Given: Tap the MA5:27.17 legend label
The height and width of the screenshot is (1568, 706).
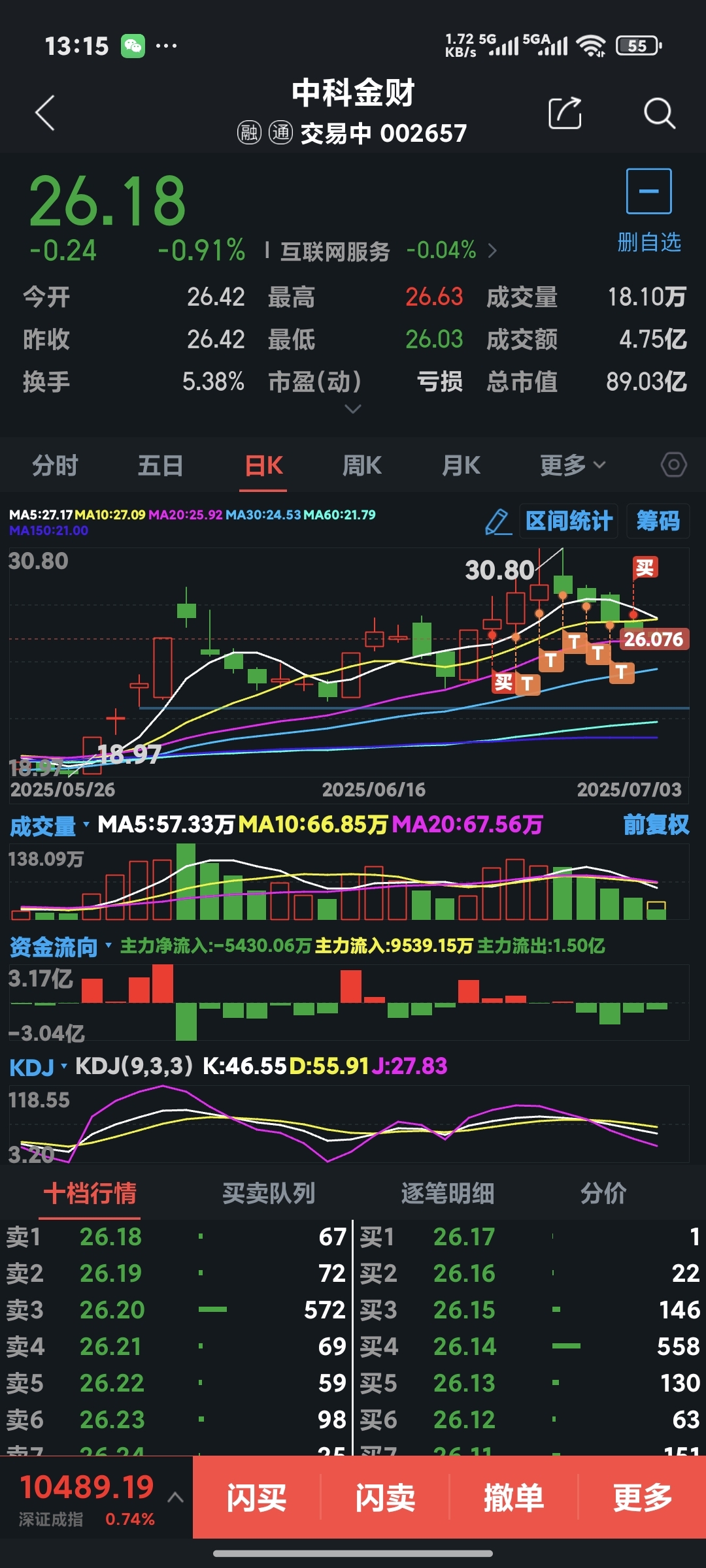Looking at the screenshot, I should point(41,515).
